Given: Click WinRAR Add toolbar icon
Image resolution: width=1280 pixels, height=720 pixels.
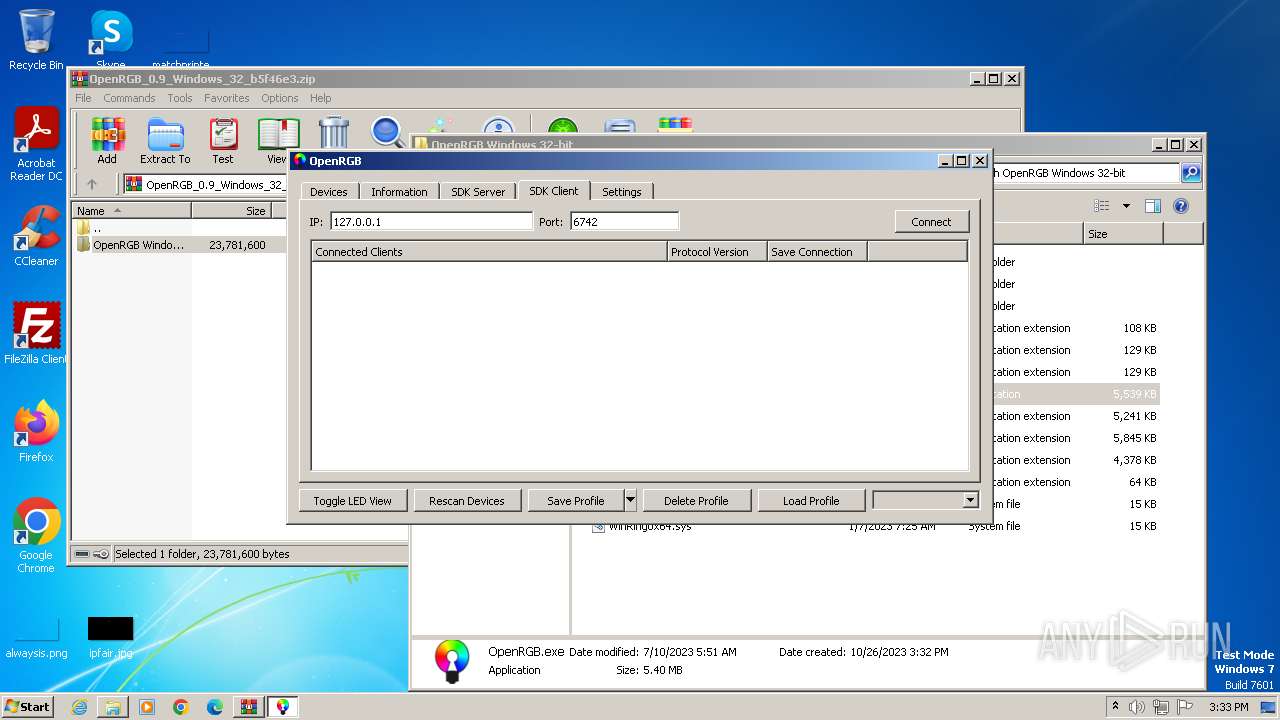Looking at the screenshot, I should point(107,140).
